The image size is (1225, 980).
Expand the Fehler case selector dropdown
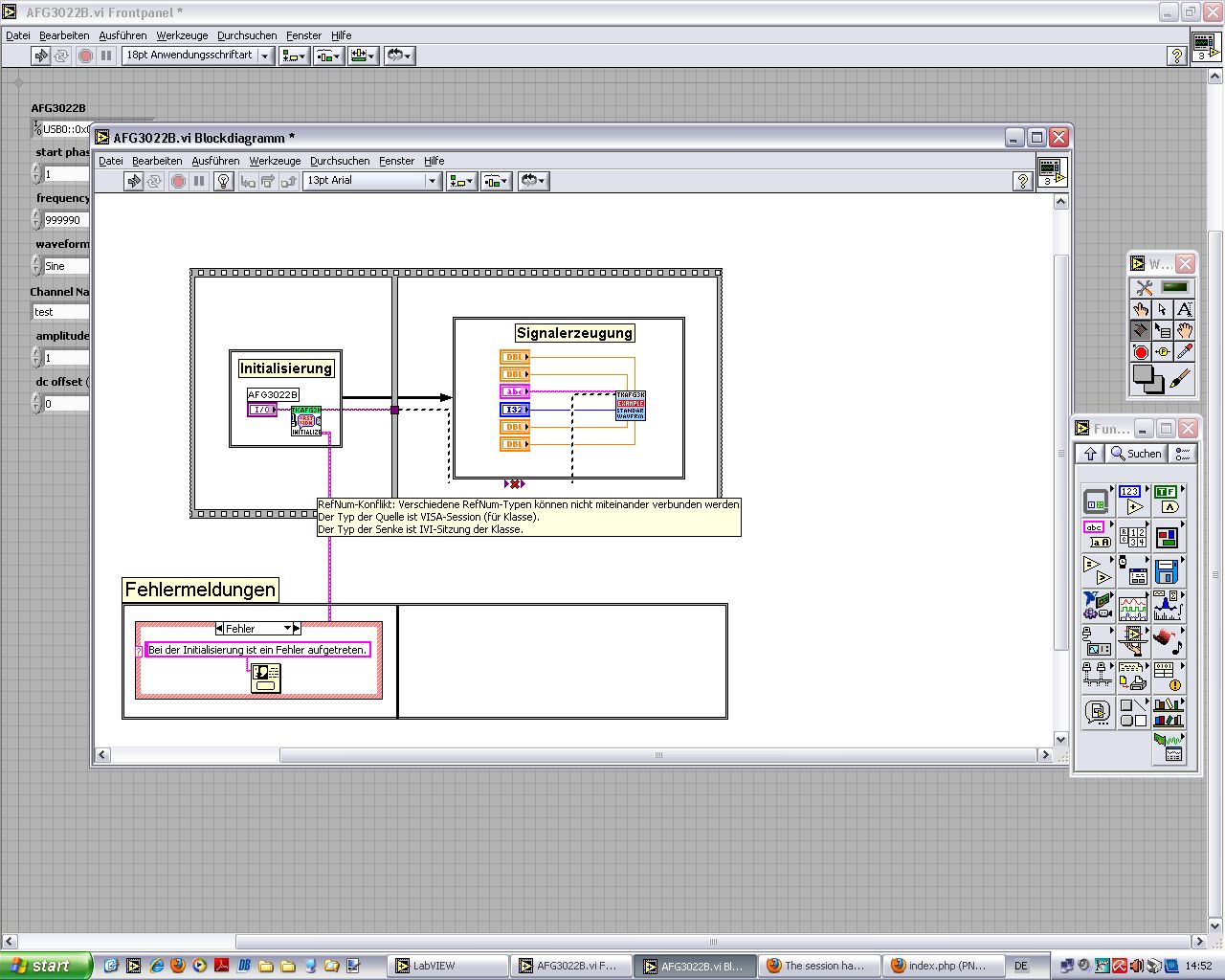point(287,629)
